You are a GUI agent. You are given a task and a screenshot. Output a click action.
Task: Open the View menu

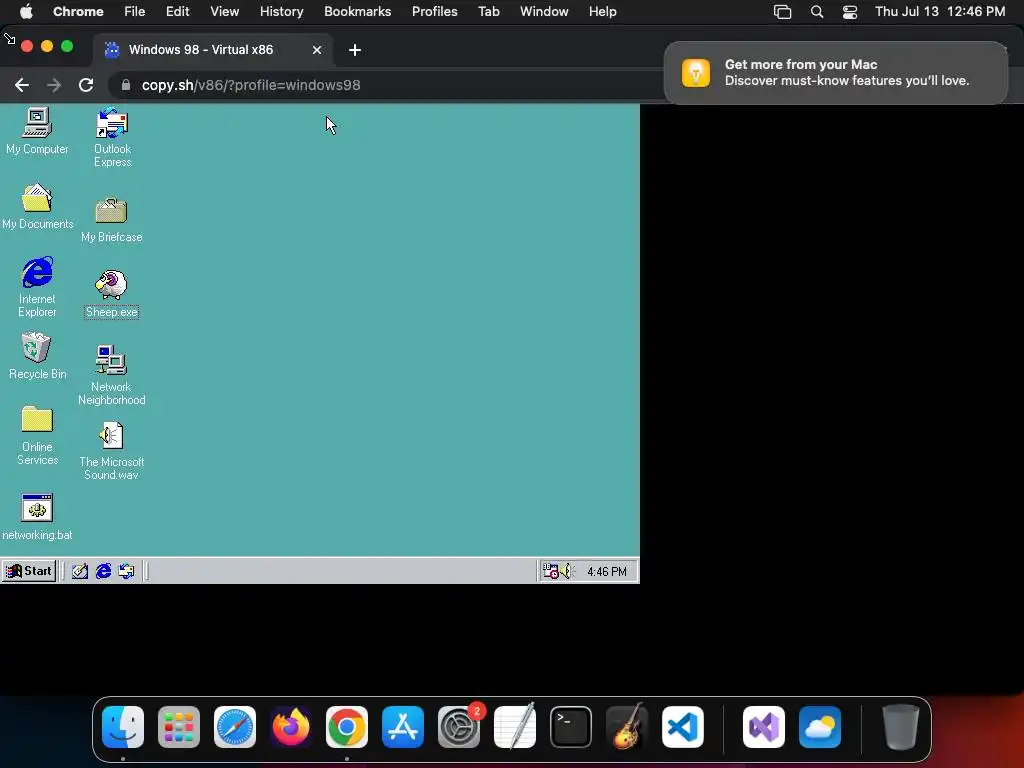pyautogui.click(x=224, y=11)
